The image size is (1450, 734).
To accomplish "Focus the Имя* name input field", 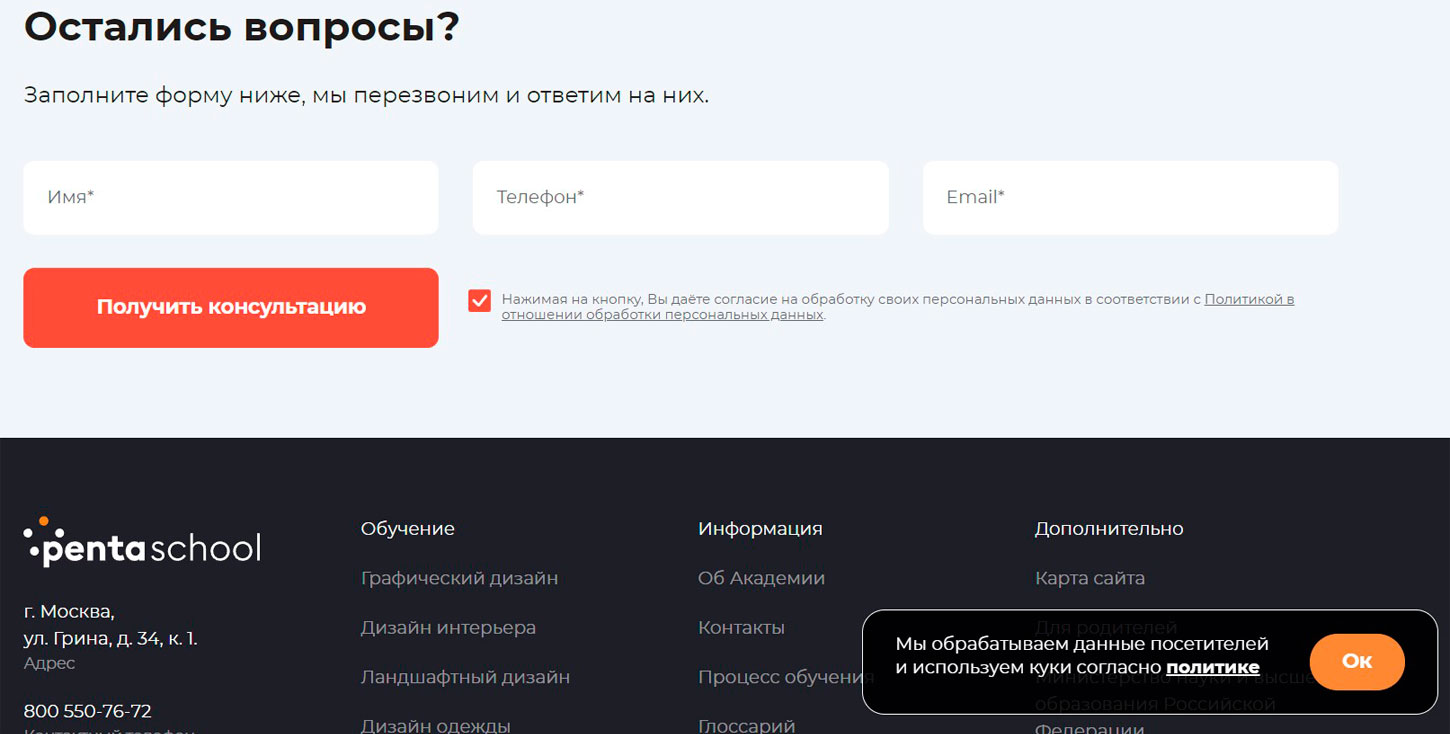I will 231,198.
